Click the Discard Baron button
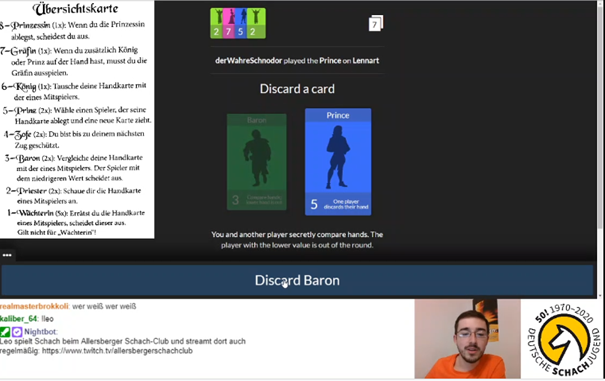The image size is (605, 381). click(297, 280)
